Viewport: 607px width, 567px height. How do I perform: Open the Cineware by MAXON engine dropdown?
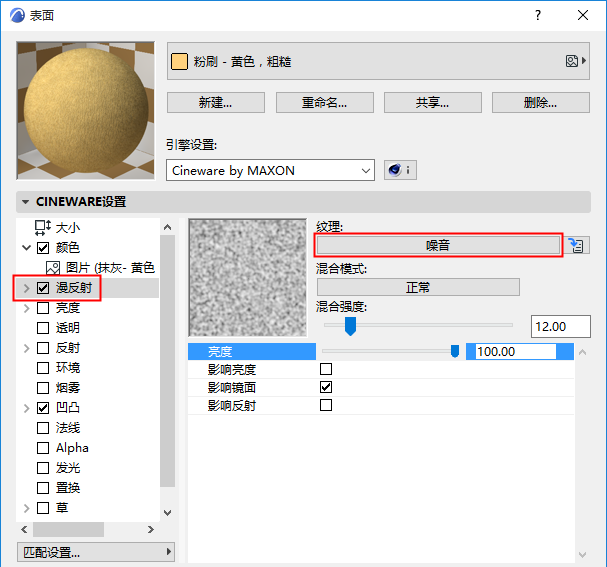click(270, 170)
